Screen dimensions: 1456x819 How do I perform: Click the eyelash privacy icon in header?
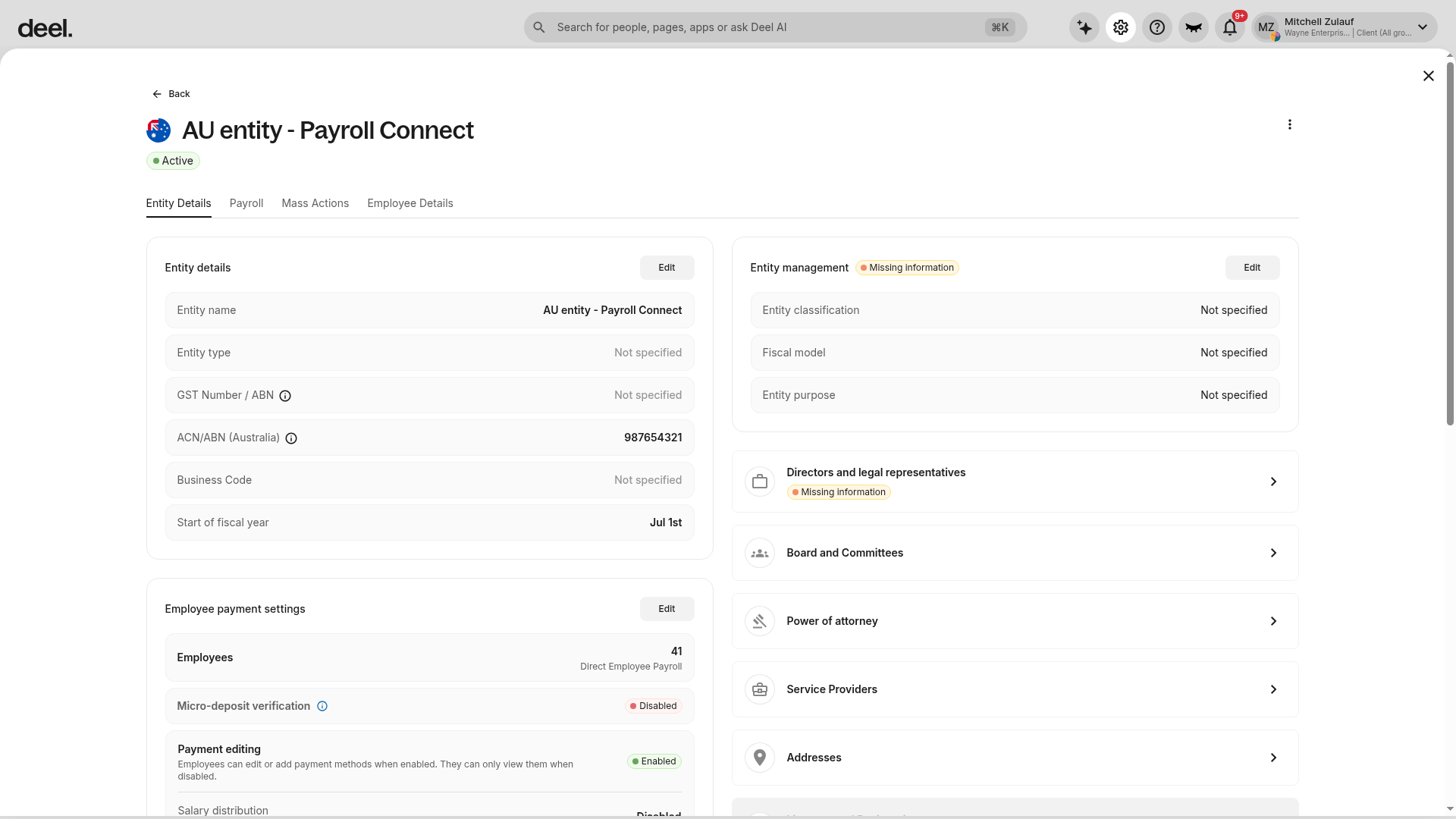click(x=1194, y=27)
